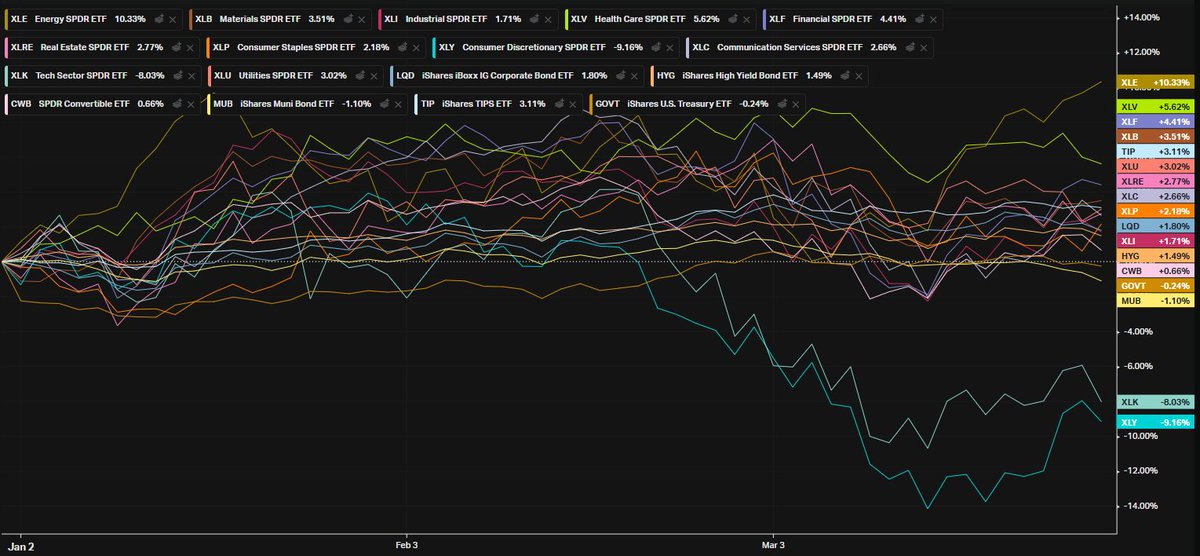Select the Communication Services SPDR ETF name
This screenshot has width=1200, height=556.
[x=790, y=47]
